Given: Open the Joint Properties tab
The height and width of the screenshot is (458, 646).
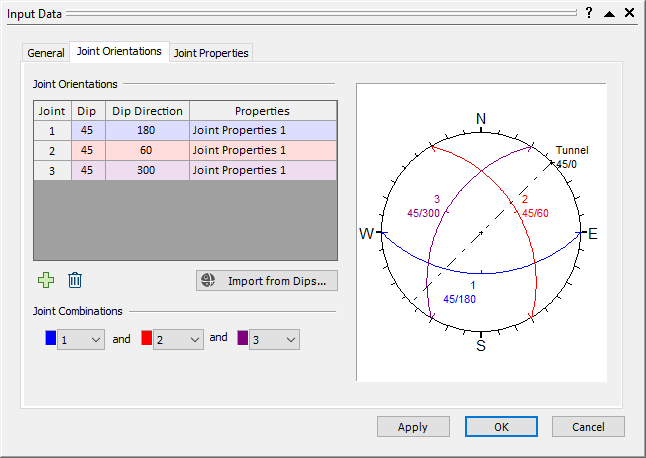Looking at the screenshot, I should [211, 53].
